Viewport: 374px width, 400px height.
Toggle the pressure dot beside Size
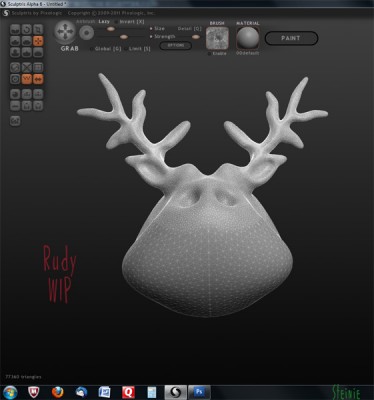click(151, 29)
